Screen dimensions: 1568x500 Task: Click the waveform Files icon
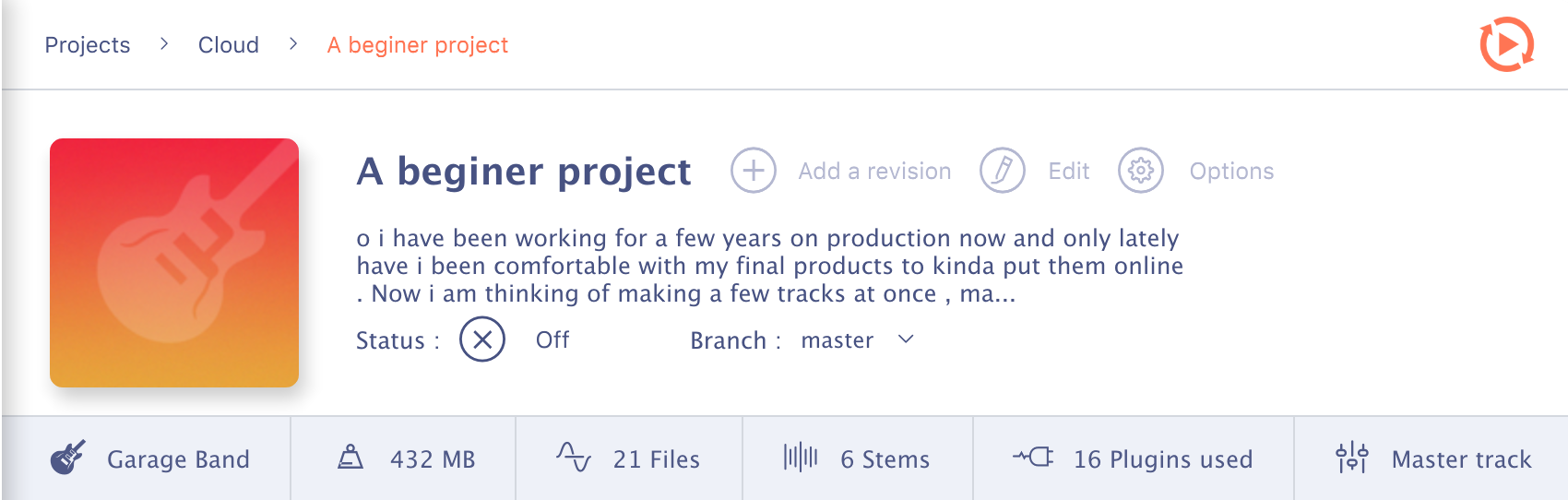[x=574, y=457]
